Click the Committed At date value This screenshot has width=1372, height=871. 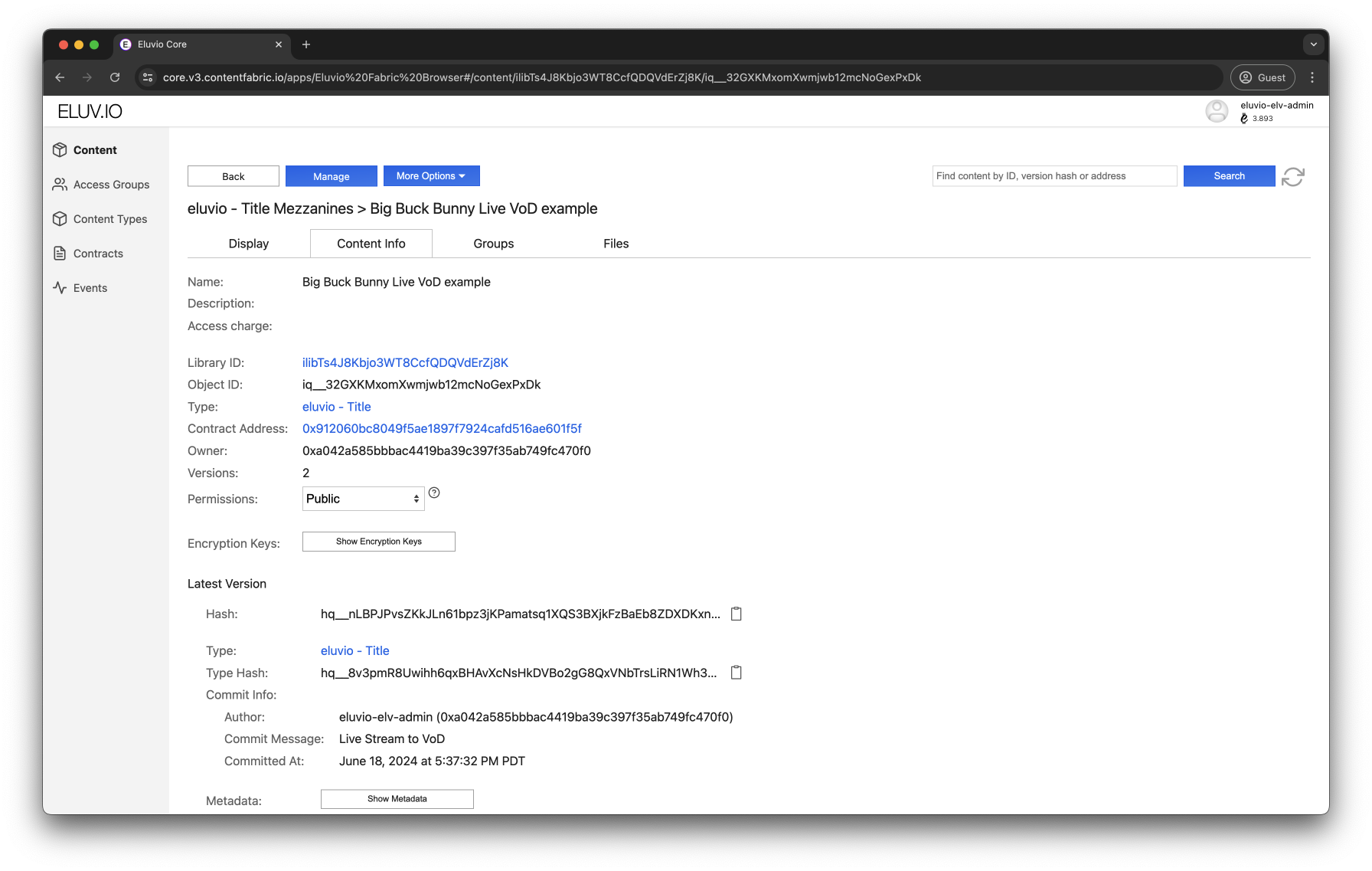click(432, 761)
